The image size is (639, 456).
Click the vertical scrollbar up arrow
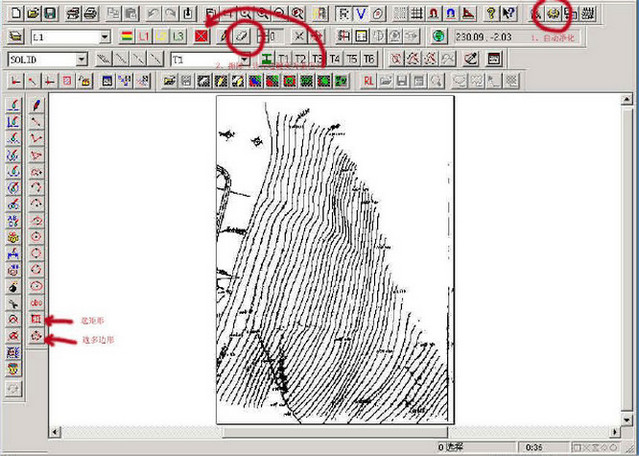(x=627, y=99)
